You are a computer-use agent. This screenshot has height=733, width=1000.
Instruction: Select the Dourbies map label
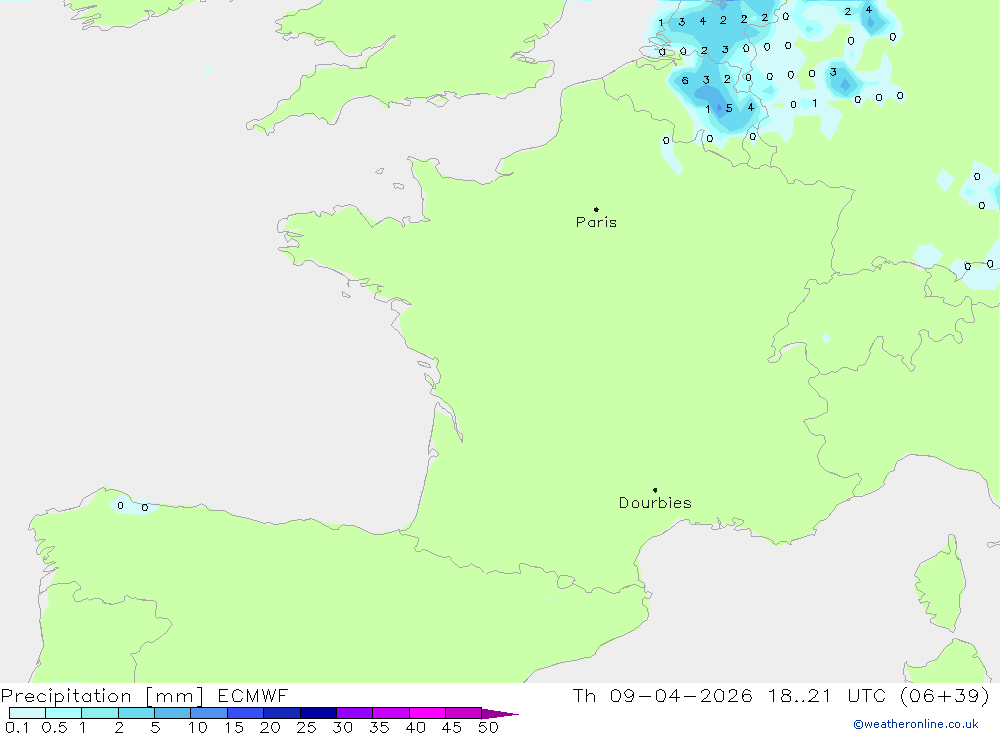point(655,503)
